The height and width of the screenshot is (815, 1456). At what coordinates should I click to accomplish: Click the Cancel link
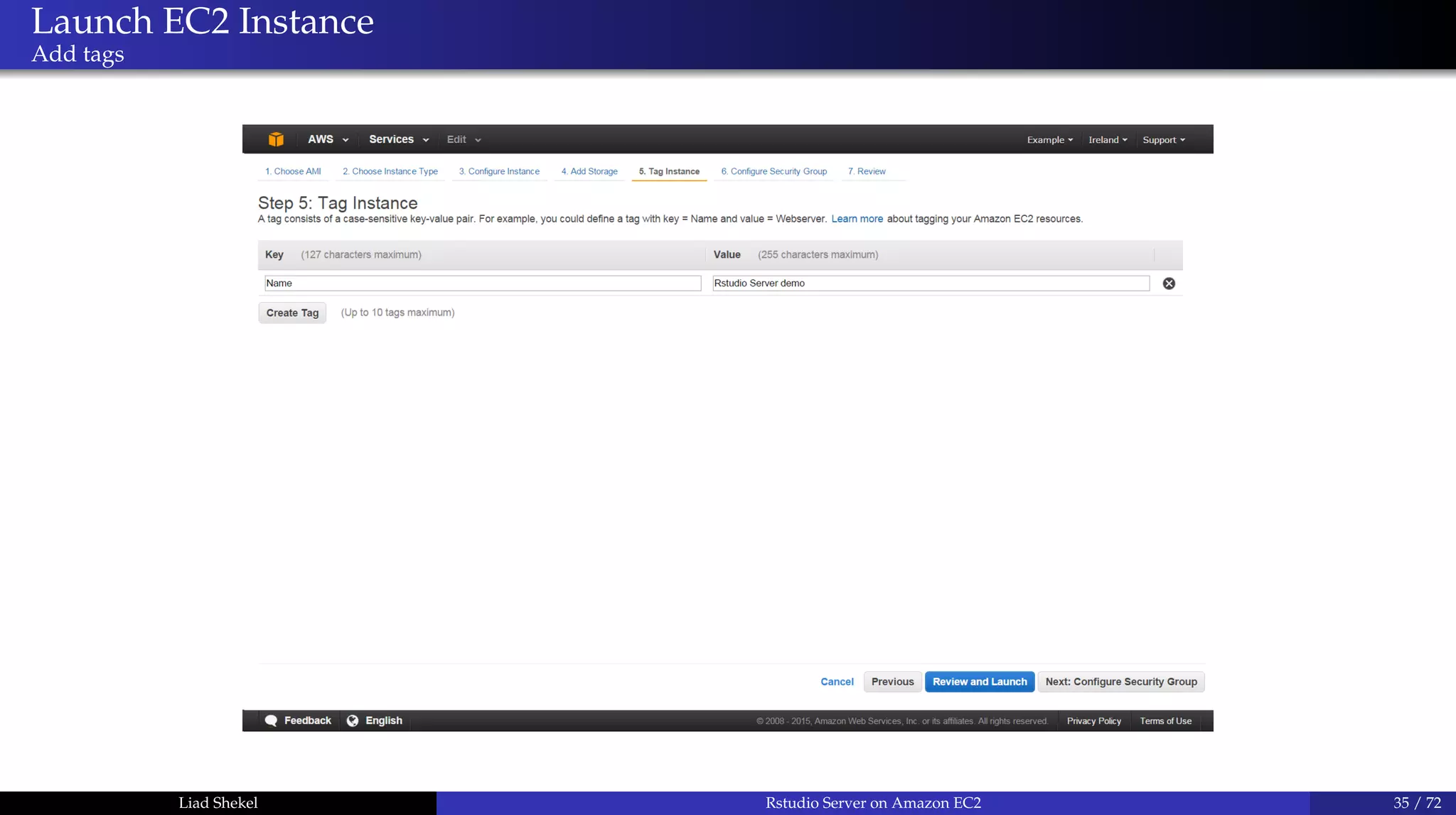click(x=837, y=681)
